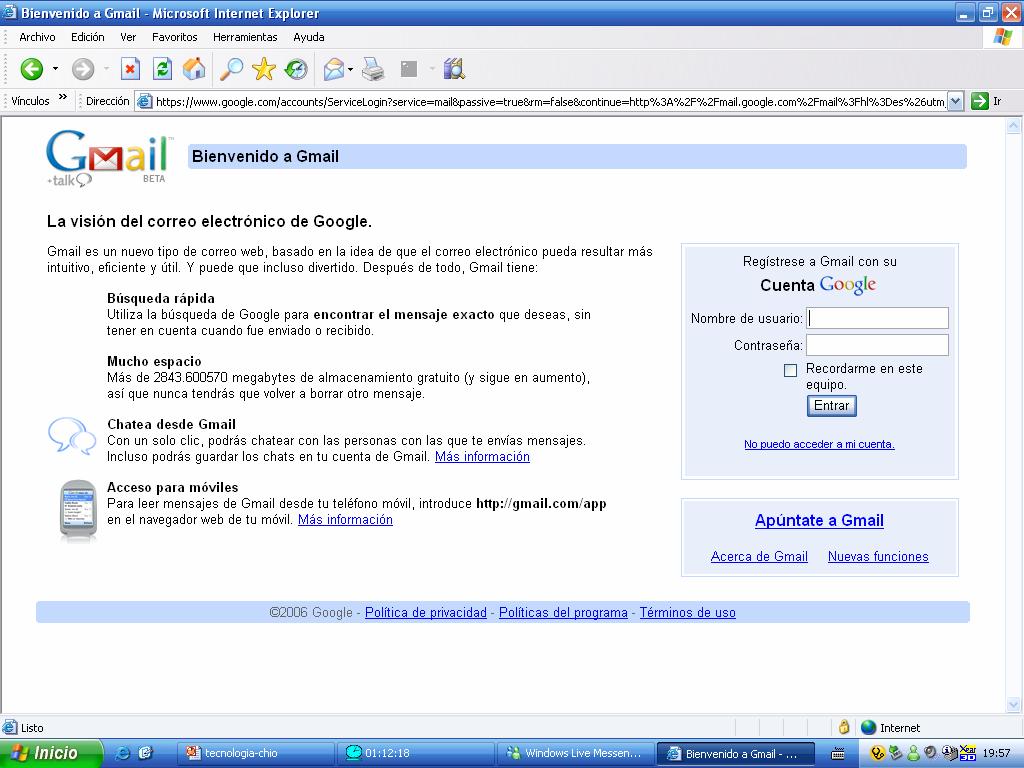Click the Mail envelope toolbar icon

coord(334,69)
